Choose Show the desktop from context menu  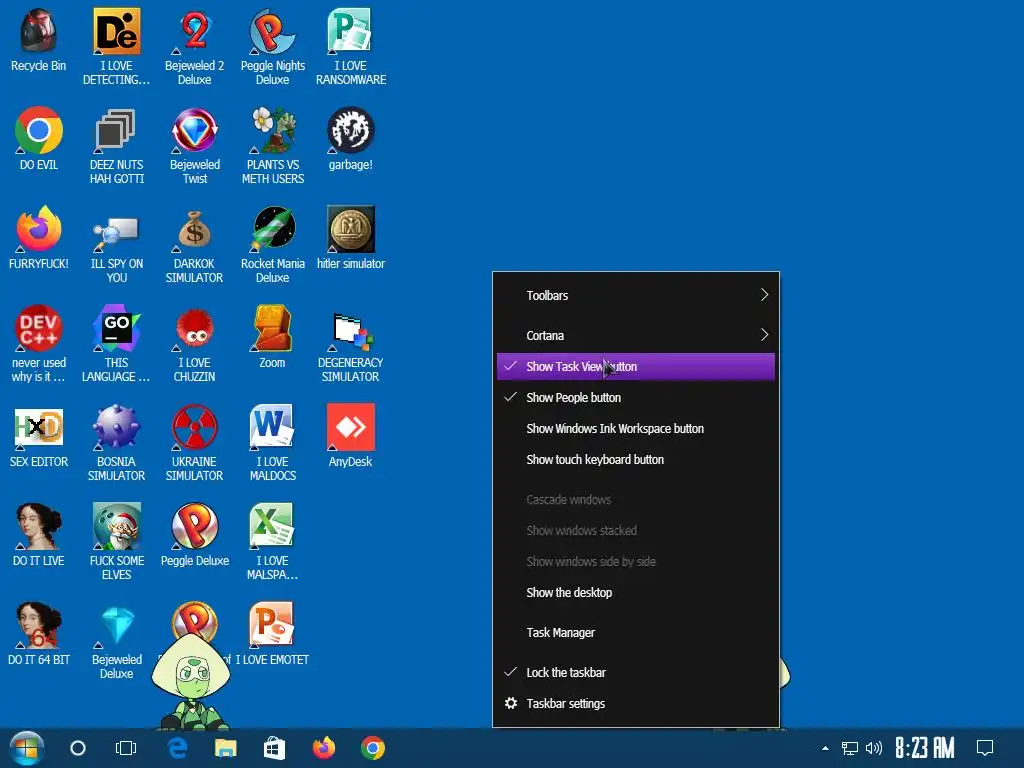coord(635,593)
